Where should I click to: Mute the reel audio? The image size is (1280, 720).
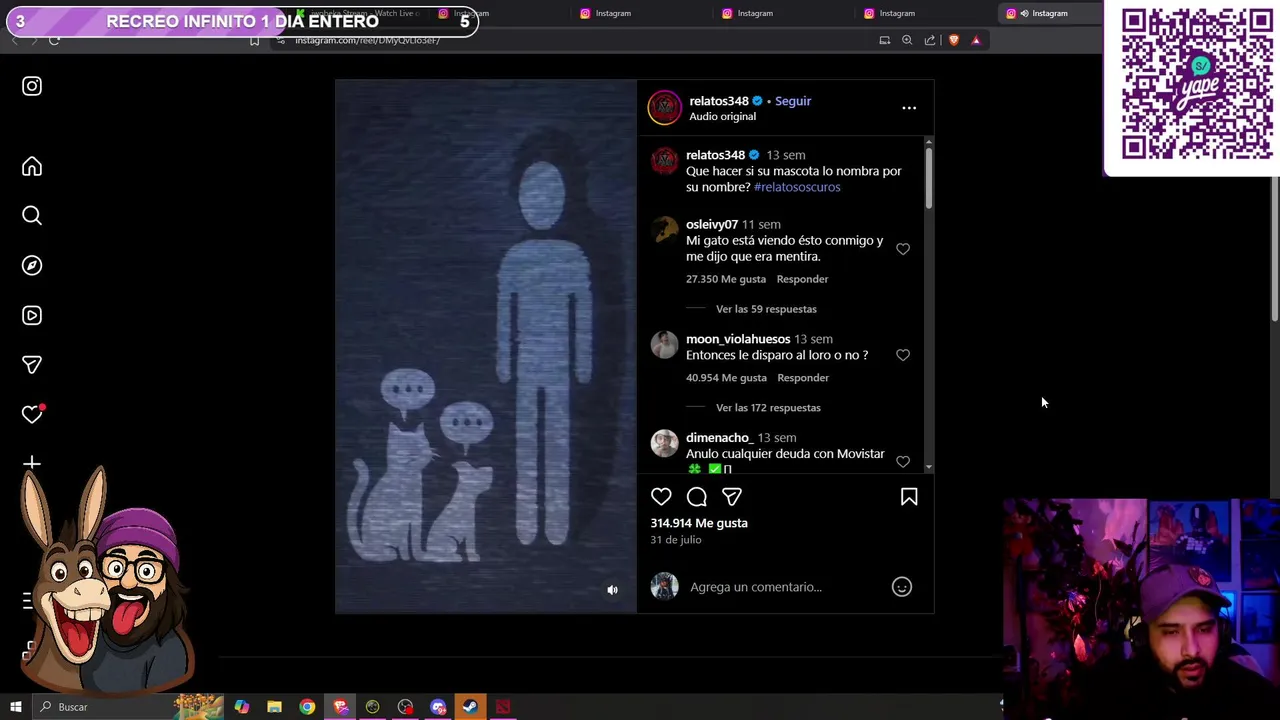[613, 590]
